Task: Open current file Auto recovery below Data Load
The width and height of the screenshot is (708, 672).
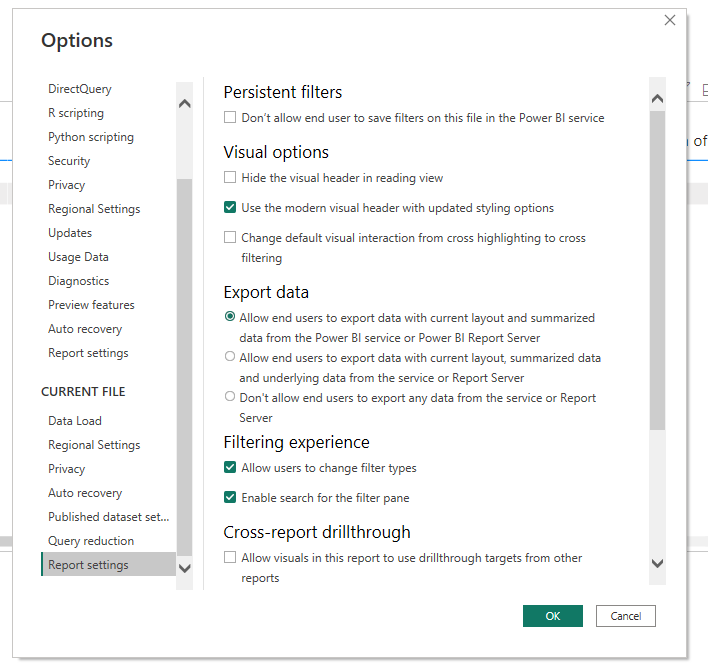Action: click(x=85, y=493)
